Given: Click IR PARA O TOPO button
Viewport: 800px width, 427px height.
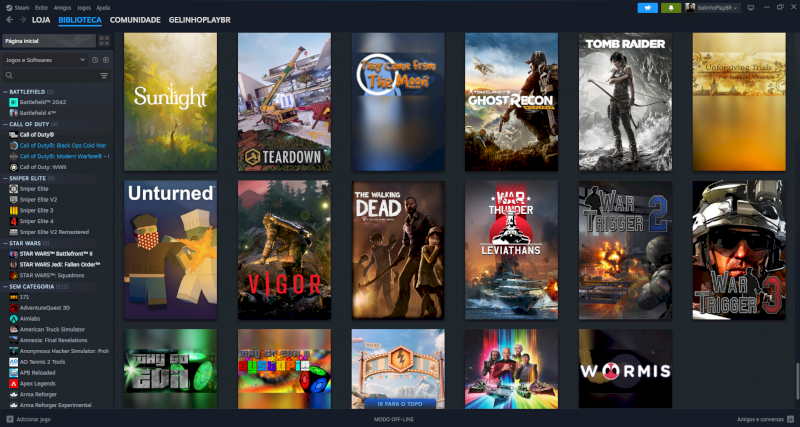Looking at the screenshot, I should (x=400, y=404).
